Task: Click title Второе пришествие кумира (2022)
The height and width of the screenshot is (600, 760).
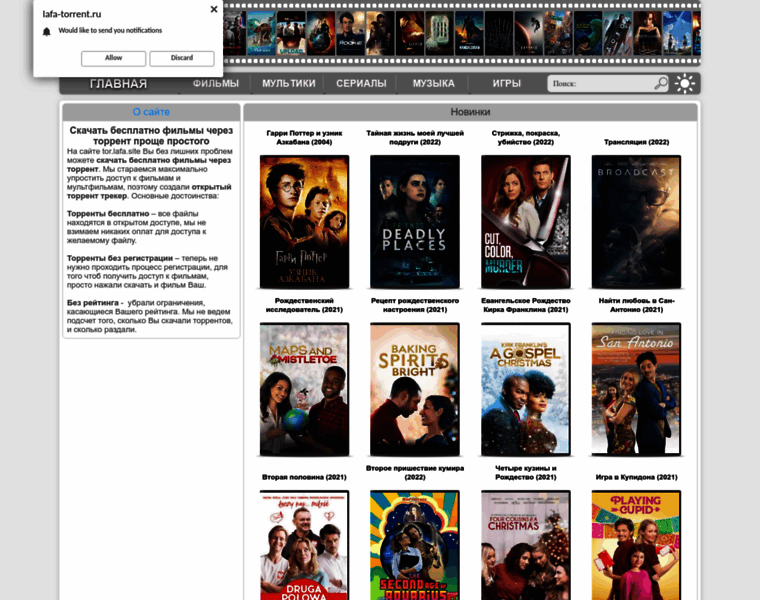Action: click(415, 473)
